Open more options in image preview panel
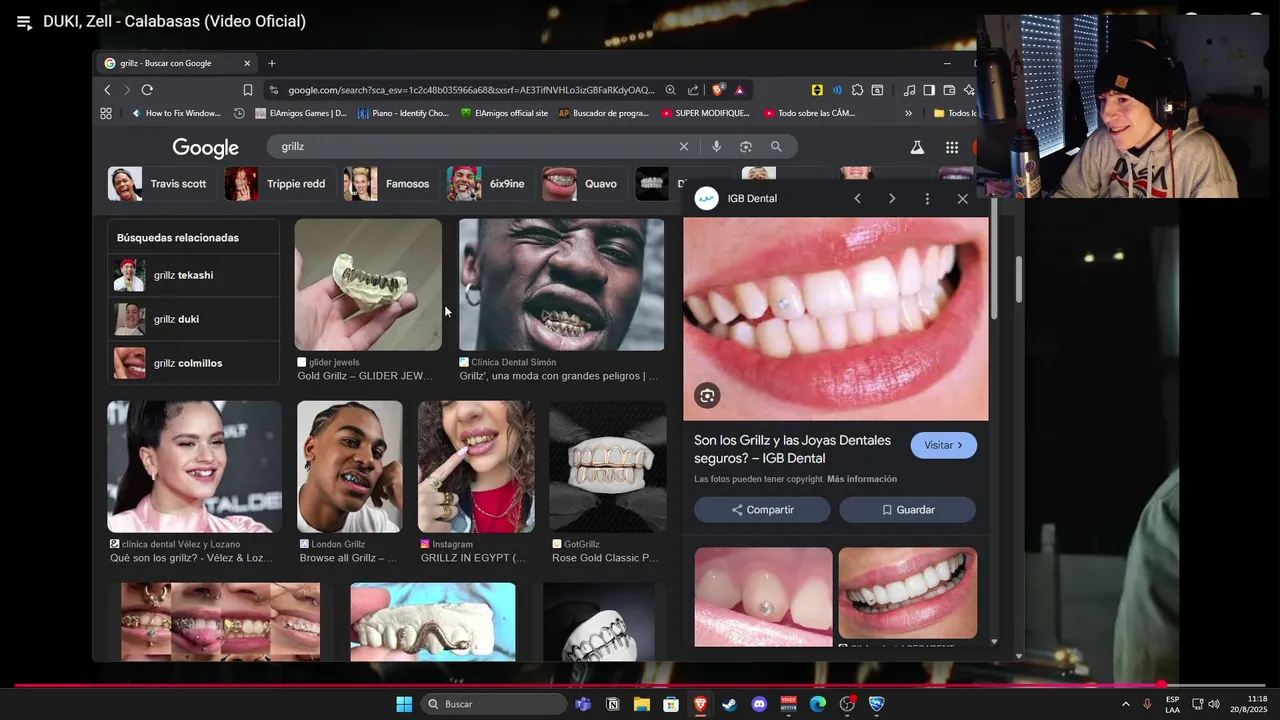 coord(927,199)
